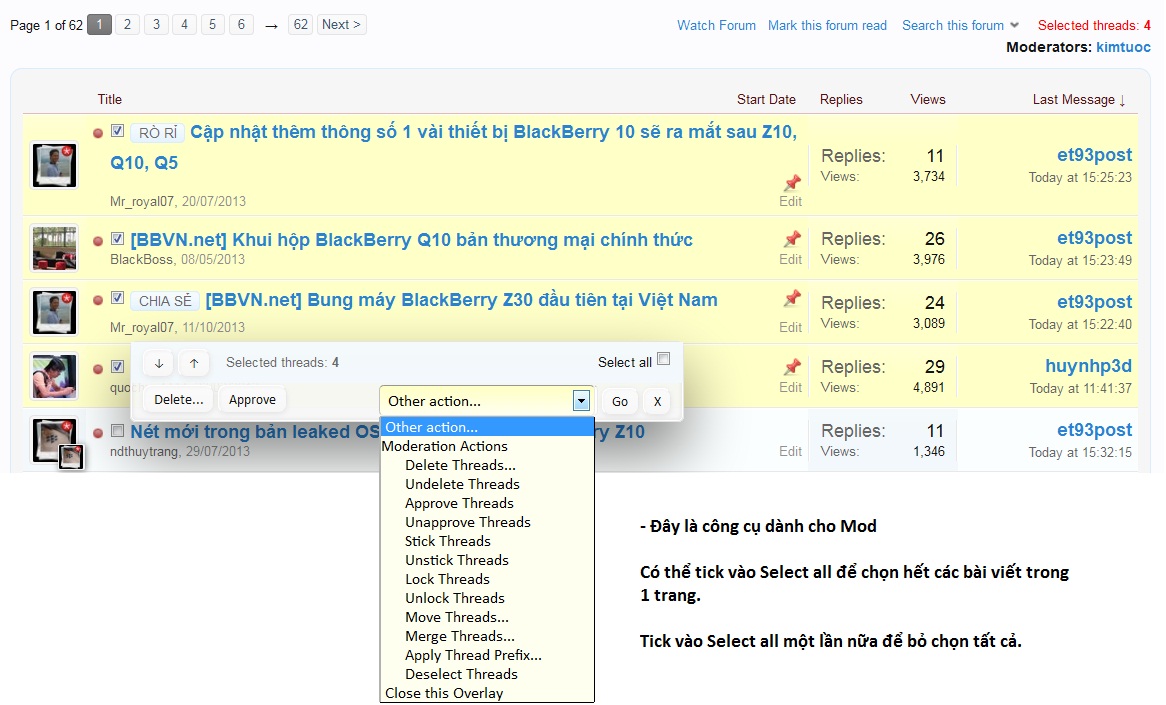
Task: Tick the Select all checkbox
Action: click(x=664, y=358)
